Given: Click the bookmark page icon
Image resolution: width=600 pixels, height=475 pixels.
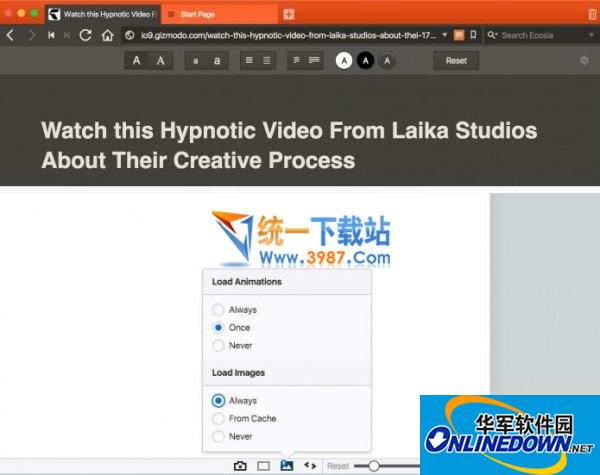Looking at the screenshot, I should coord(473,35).
